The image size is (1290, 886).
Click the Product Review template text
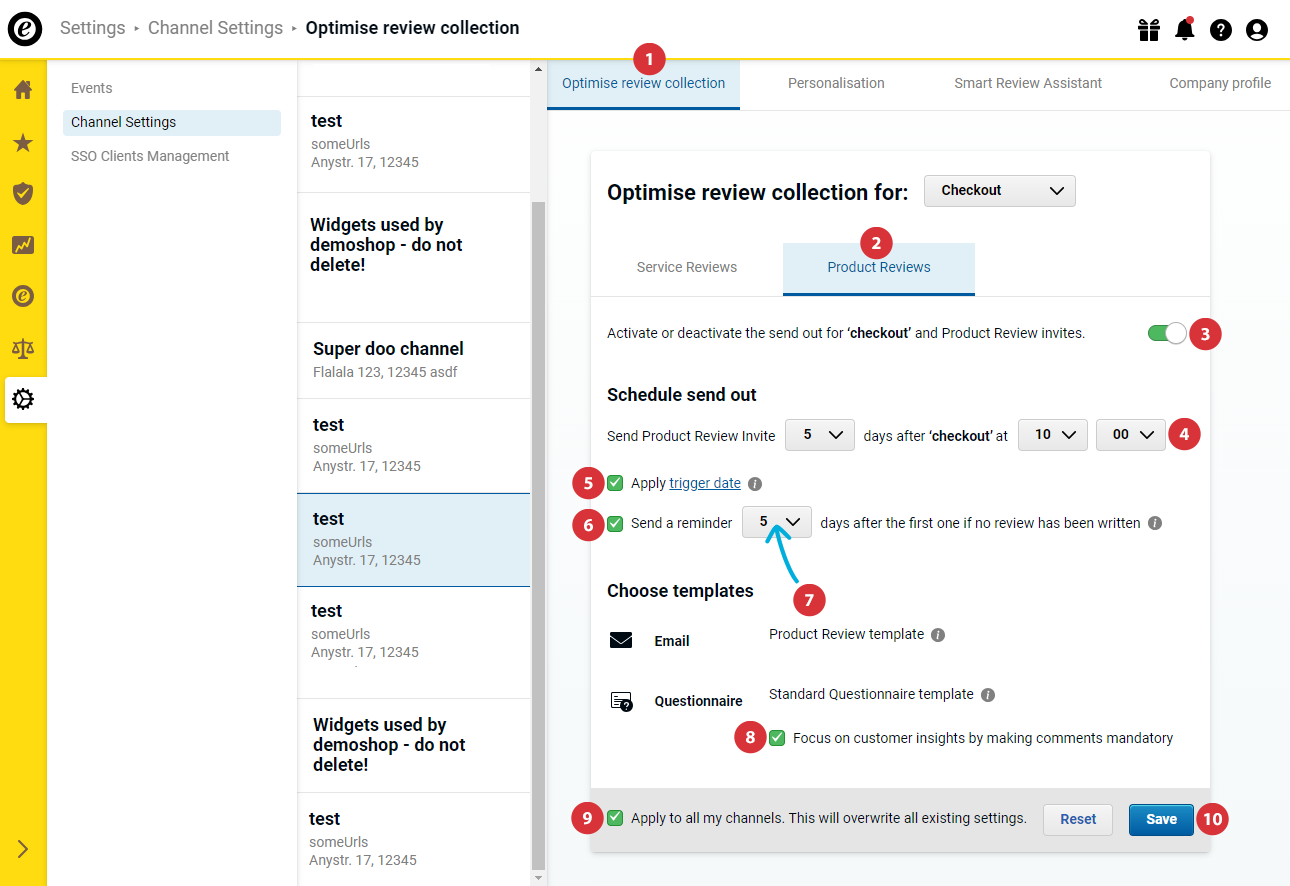tap(846, 634)
